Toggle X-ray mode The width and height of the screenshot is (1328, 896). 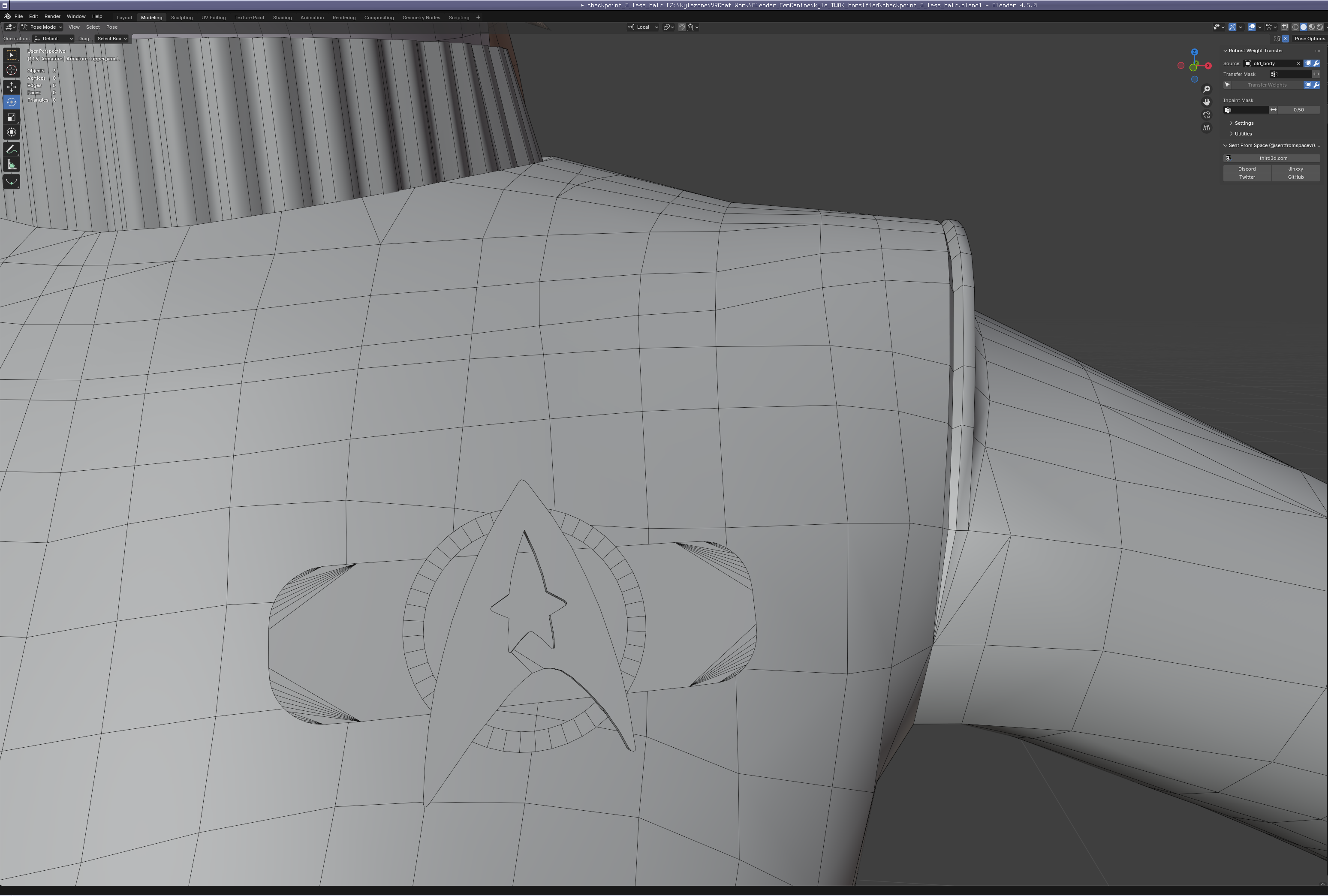click(x=1285, y=27)
